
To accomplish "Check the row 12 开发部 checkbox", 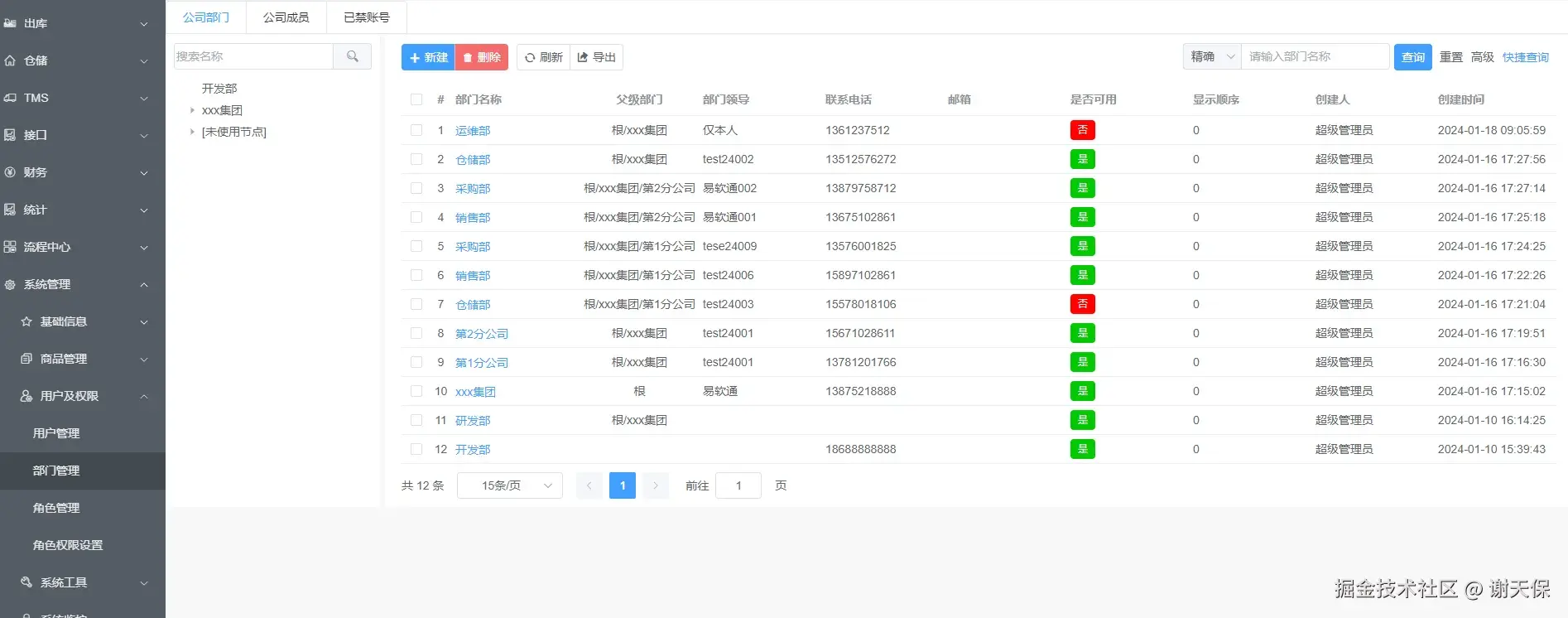I will click(x=416, y=449).
